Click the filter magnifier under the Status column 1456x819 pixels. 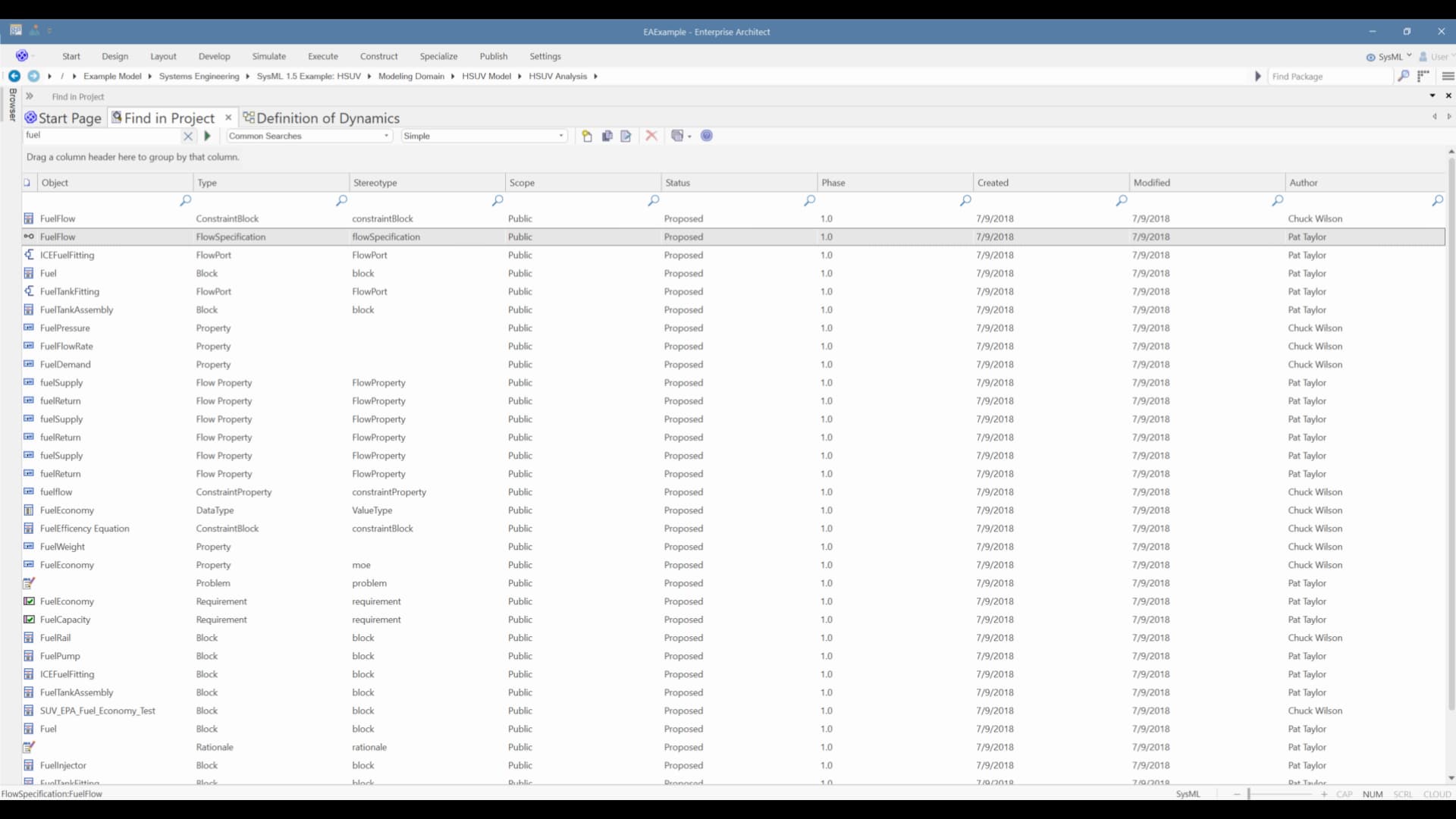click(810, 200)
